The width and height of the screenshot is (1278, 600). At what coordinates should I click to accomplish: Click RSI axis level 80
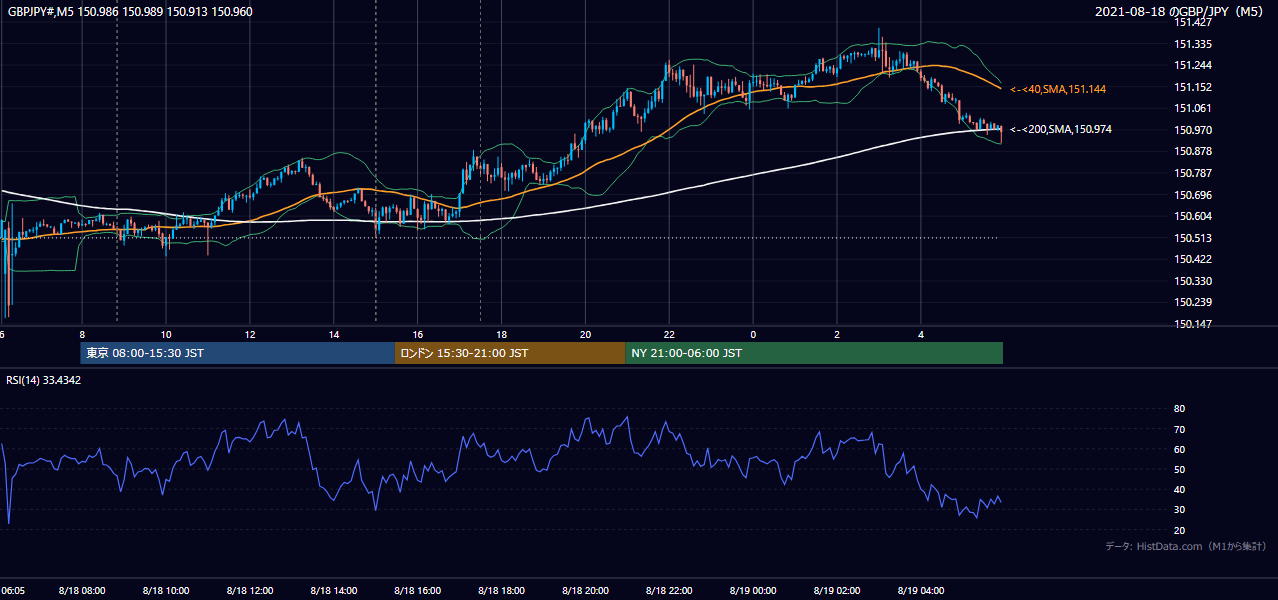(1179, 409)
